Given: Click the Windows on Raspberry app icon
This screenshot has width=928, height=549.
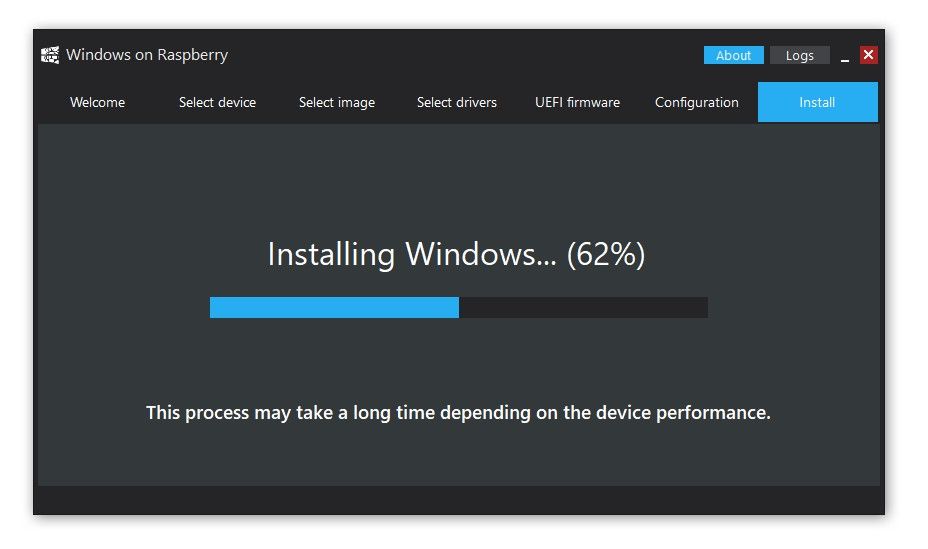Looking at the screenshot, I should pyautogui.click(x=50, y=55).
